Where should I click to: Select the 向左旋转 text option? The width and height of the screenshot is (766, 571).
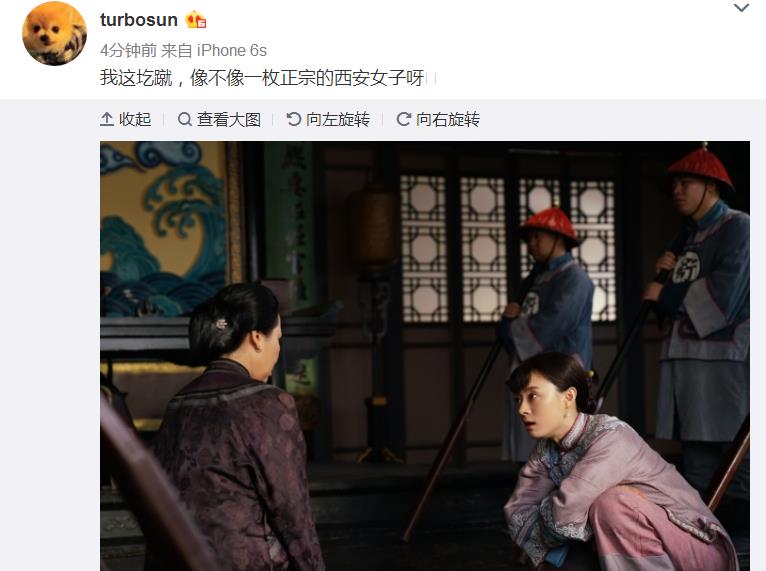coord(338,119)
